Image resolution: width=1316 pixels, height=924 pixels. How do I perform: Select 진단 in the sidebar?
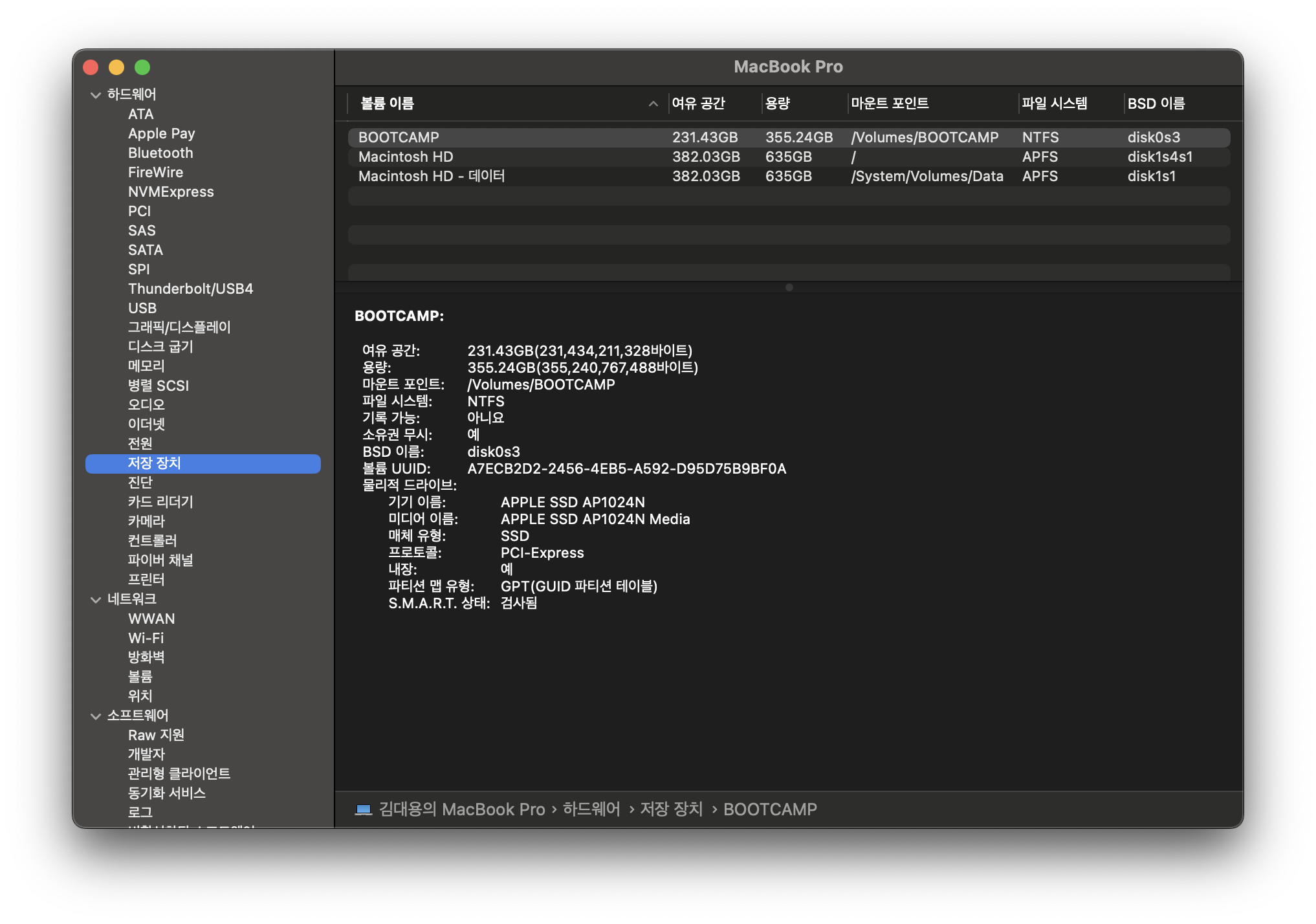pos(140,483)
